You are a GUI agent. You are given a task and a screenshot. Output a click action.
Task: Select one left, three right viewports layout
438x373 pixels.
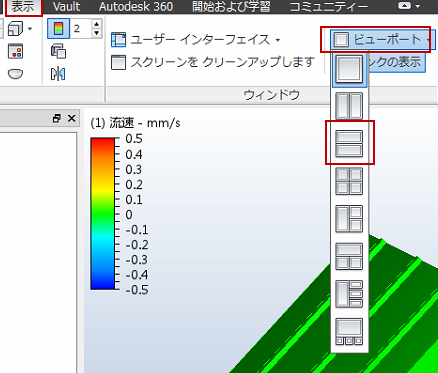(x=349, y=294)
